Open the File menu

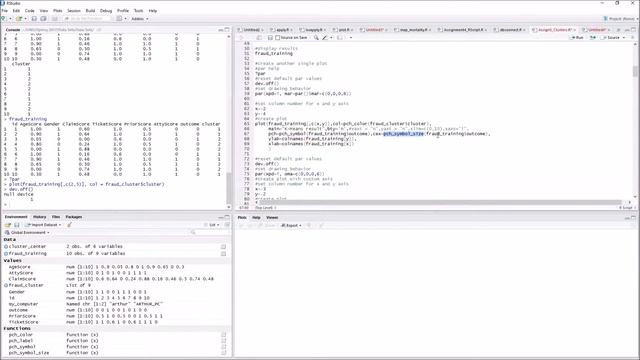click(x=5, y=11)
